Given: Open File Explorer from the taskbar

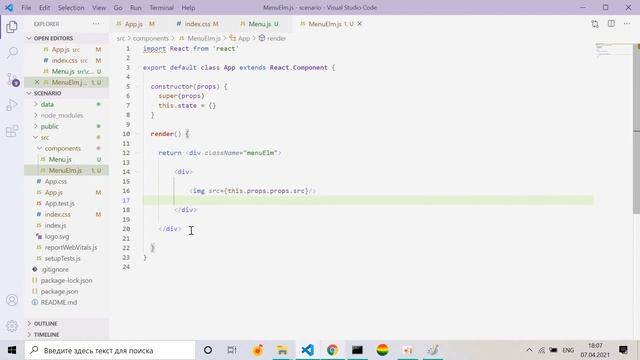Looking at the screenshot, I should 282,350.
